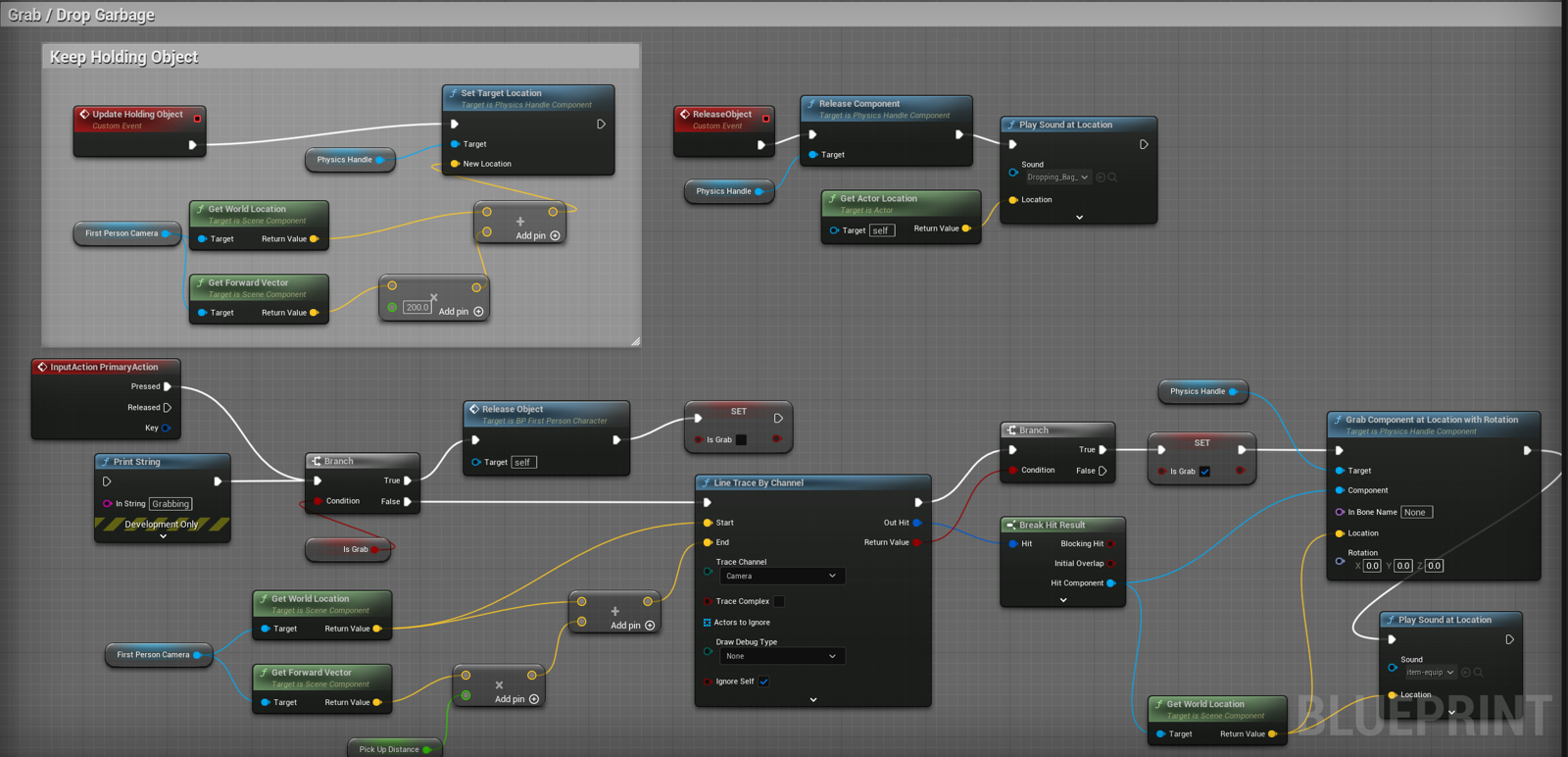Expand the Print String node advanced pins

[163, 536]
